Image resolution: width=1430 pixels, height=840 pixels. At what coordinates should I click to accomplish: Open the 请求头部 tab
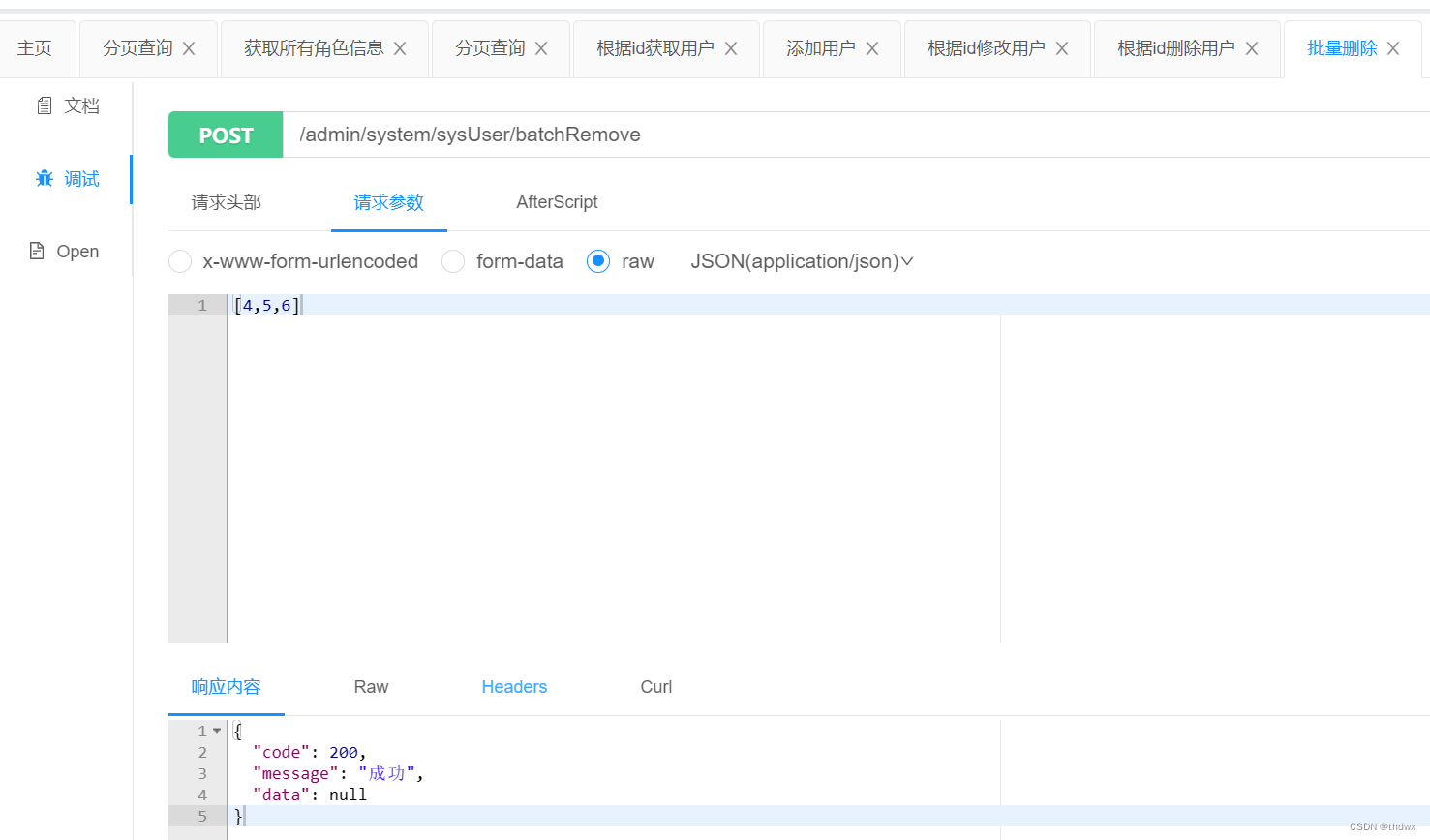click(227, 202)
